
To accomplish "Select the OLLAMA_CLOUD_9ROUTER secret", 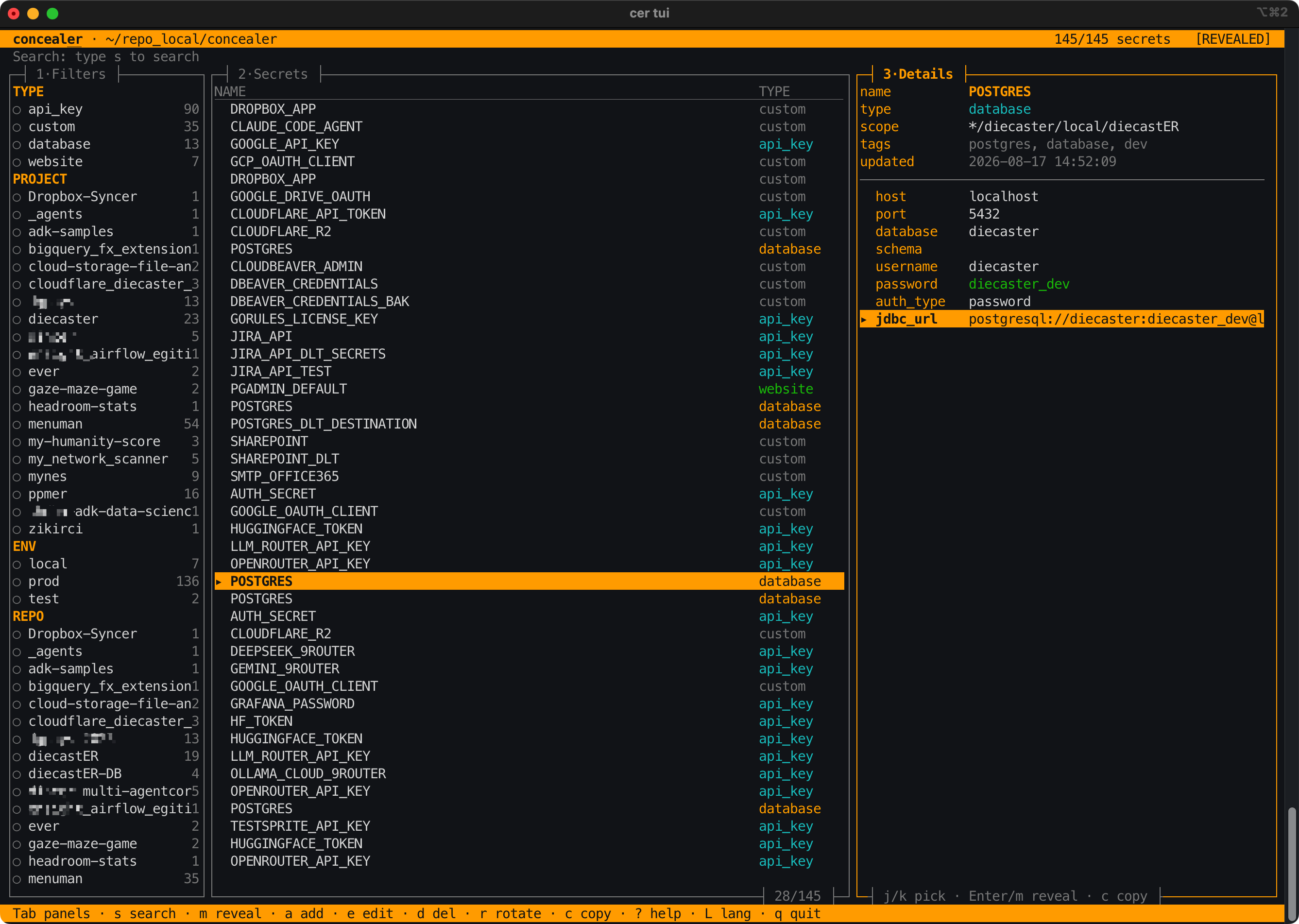I will click(529, 774).
